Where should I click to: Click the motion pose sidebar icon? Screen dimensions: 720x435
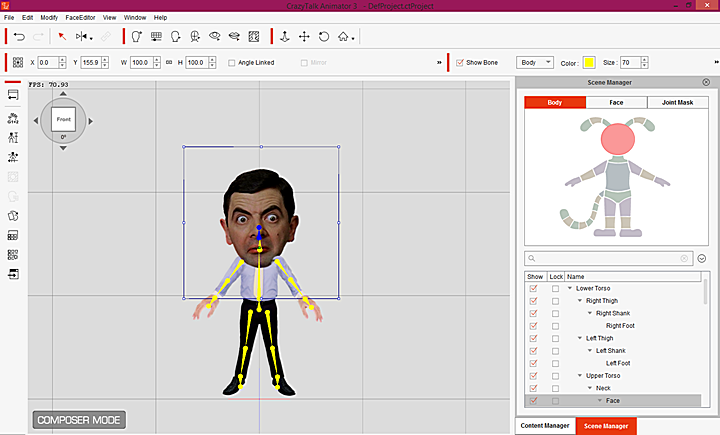(13, 157)
